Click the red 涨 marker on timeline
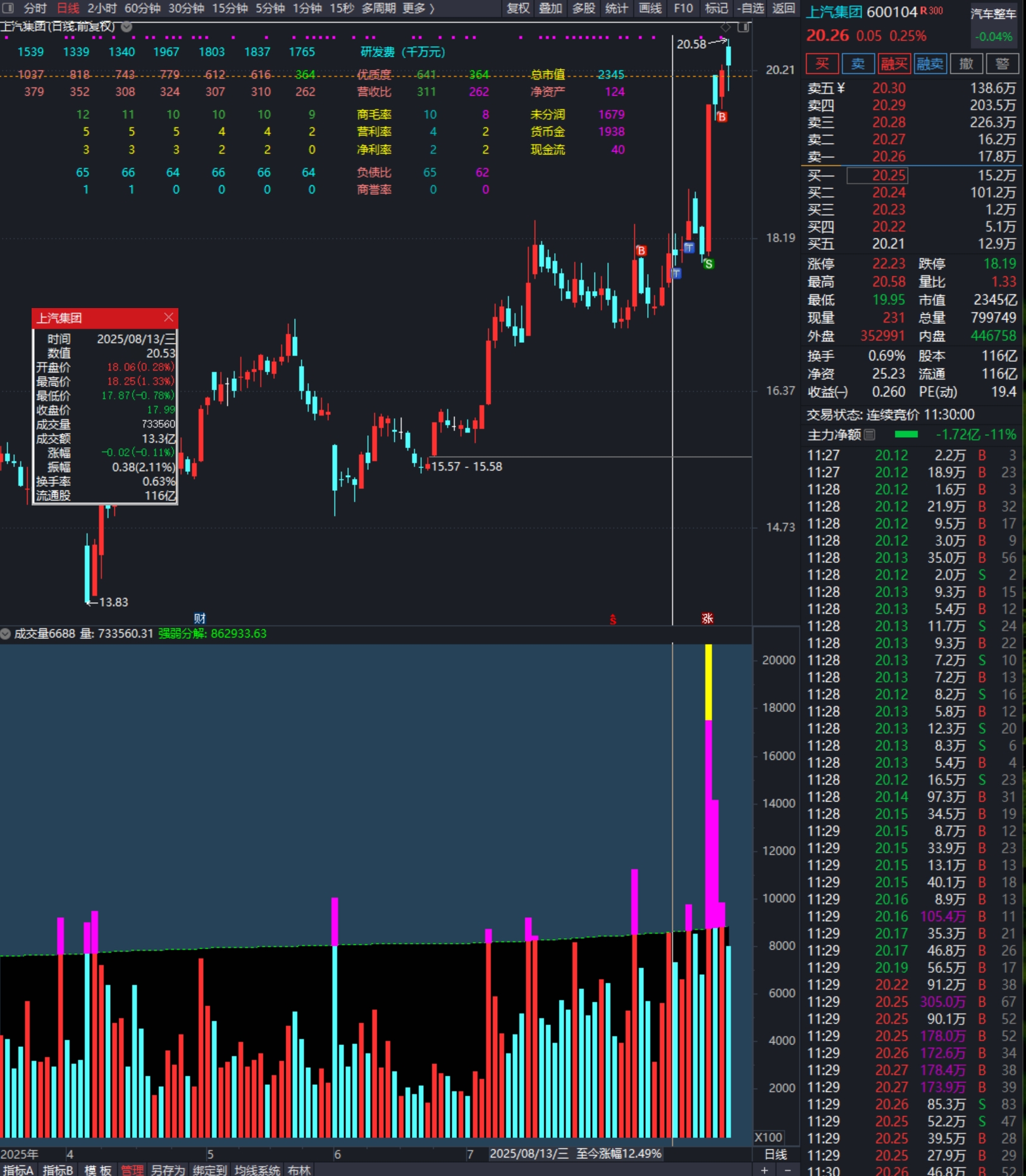Image resolution: width=1026 pixels, height=1176 pixels. pyautogui.click(x=708, y=618)
